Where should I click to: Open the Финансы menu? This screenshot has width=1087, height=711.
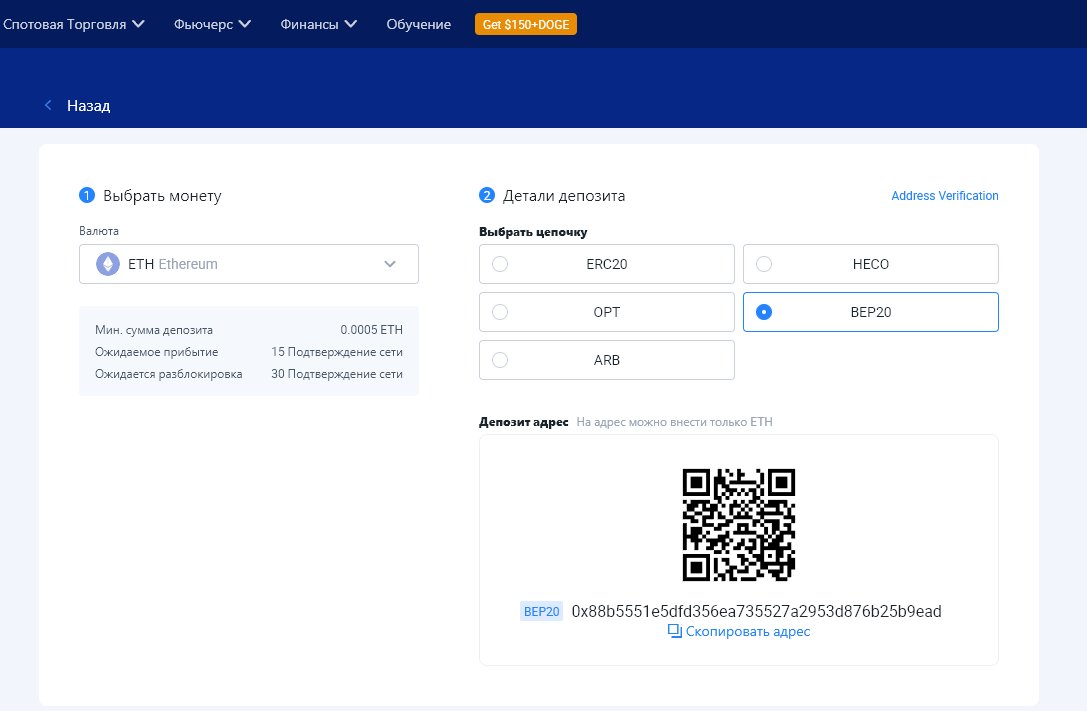318,24
